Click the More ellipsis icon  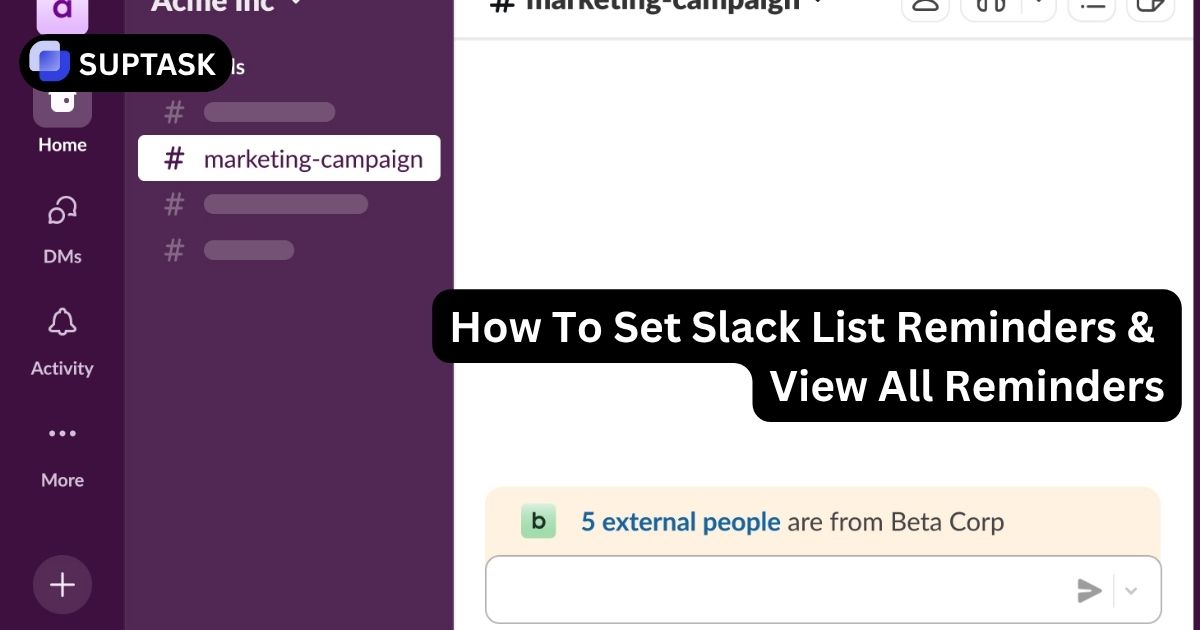click(x=62, y=433)
